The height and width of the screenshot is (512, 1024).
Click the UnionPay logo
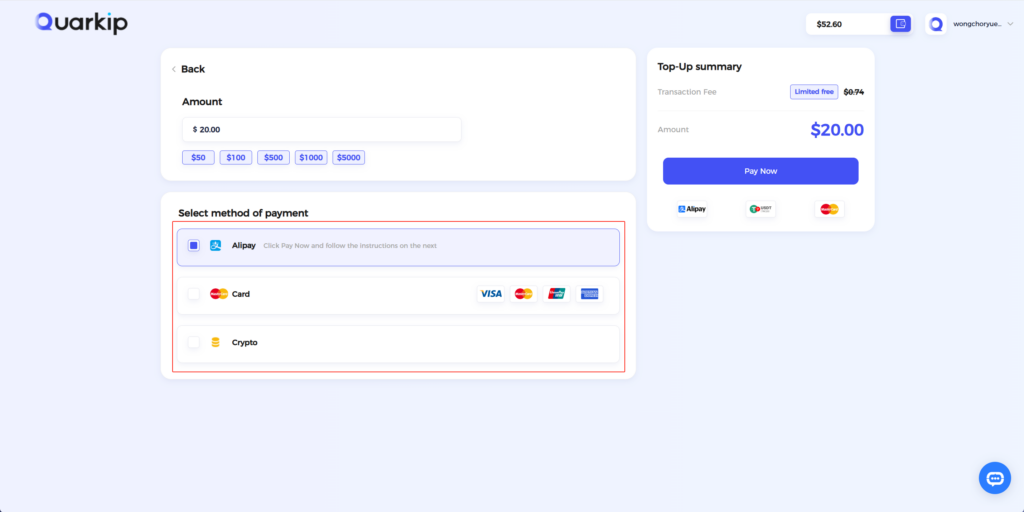click(556, 294)
